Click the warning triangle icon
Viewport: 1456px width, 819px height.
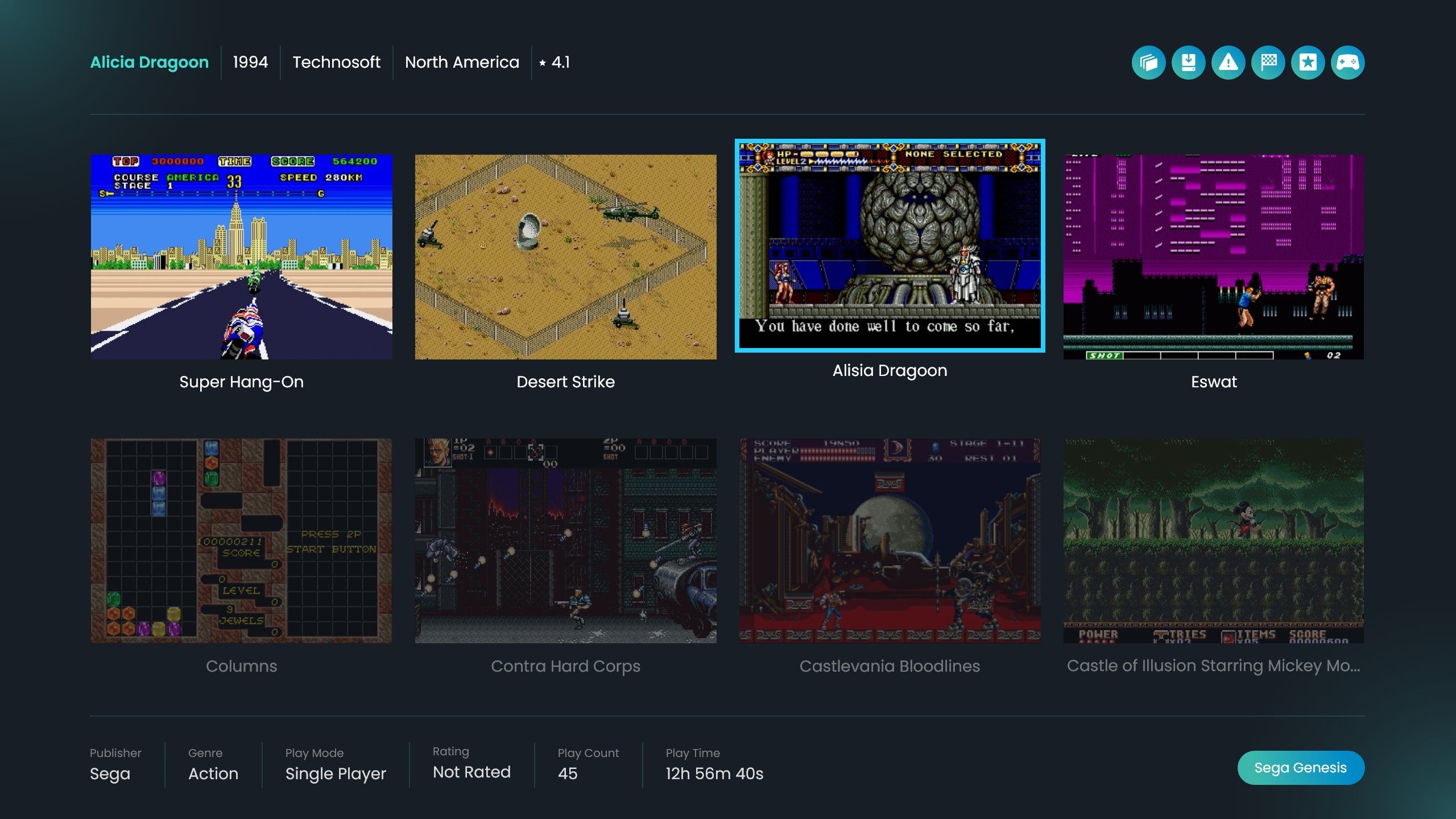pos(1228,63)
